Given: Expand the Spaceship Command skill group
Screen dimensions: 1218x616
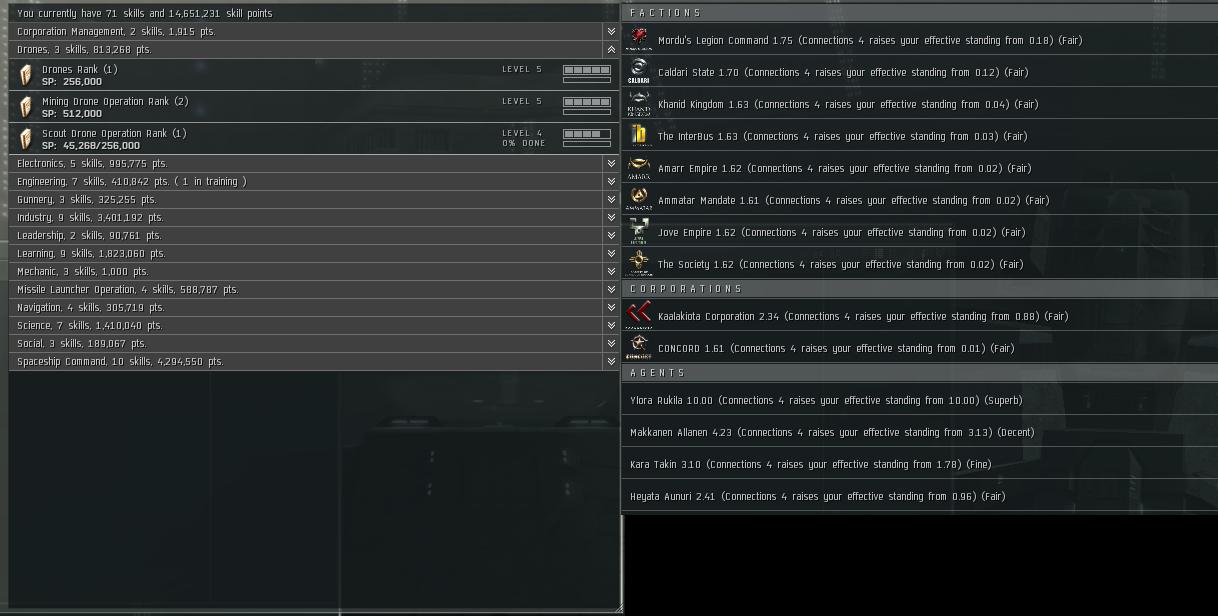Looking at the screenshot, I should [x=611, y=362].
